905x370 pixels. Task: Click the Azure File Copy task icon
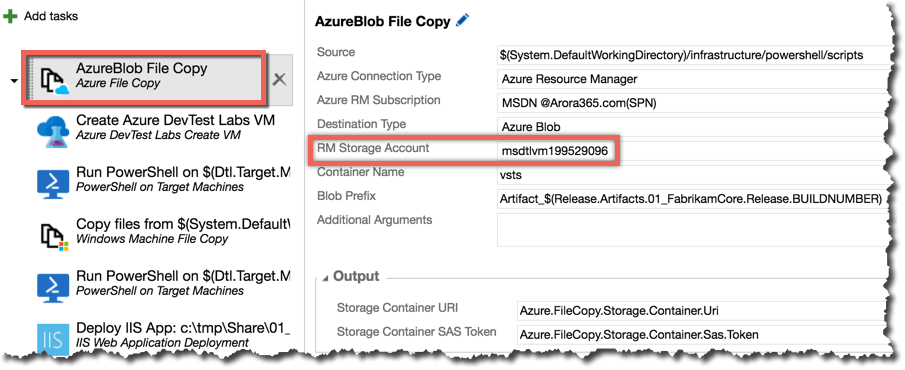[x=54, y=81]
